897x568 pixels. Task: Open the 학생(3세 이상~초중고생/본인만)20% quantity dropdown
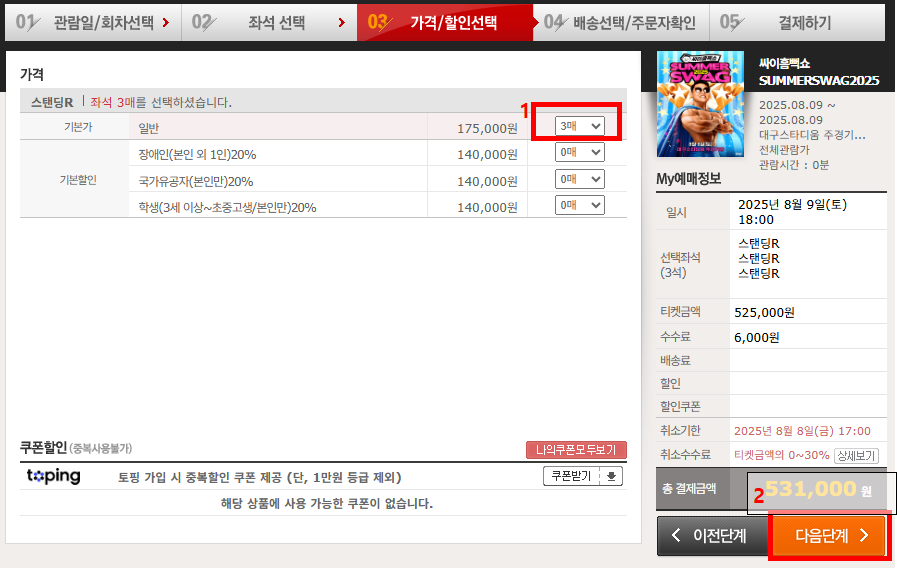coord(580,205)
